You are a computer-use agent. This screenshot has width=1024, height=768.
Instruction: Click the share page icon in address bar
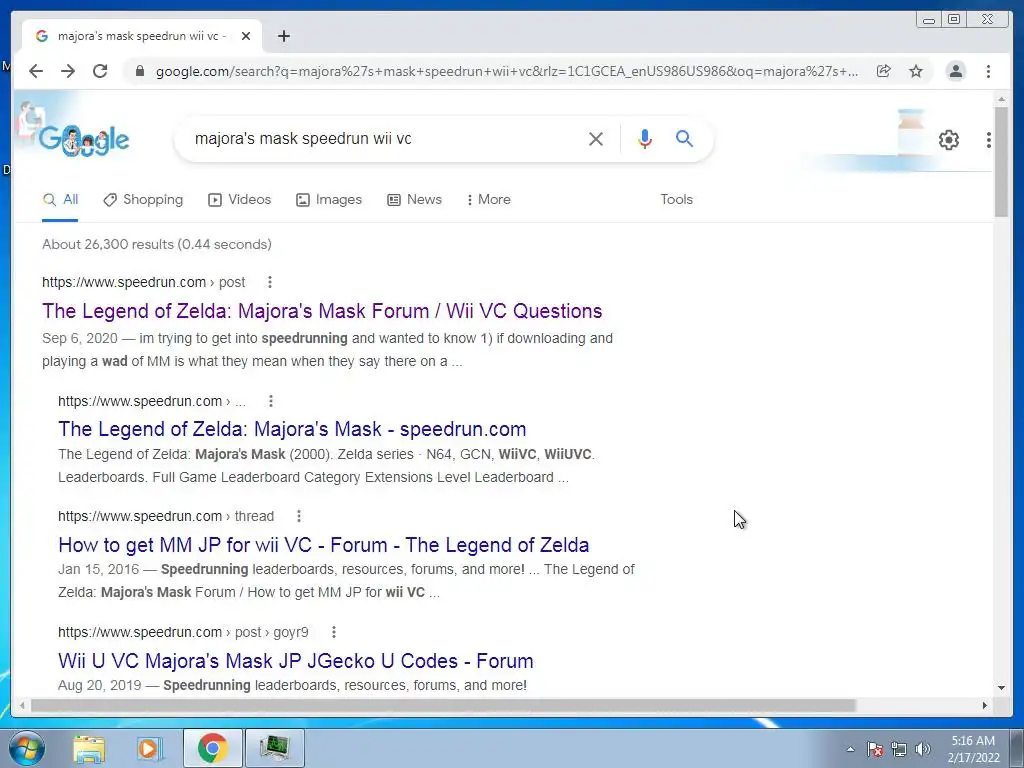pyautogui.click(x=884, y=71)
